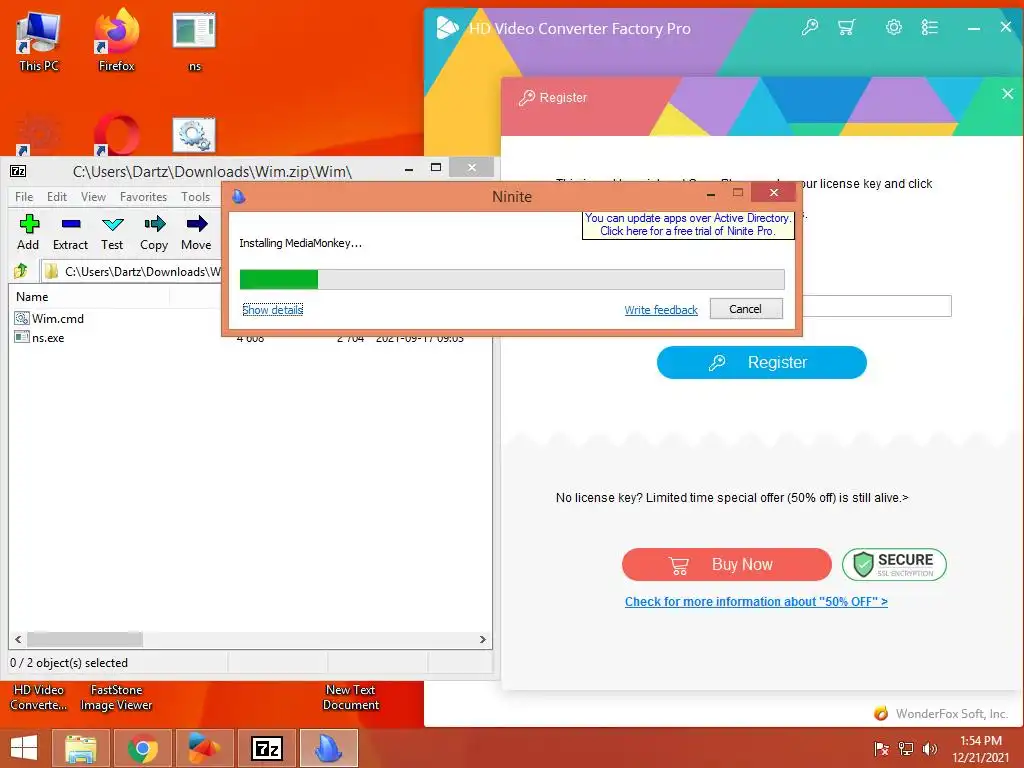The image size is (1024, 768).
Task: Click the Extract tool in 7-Zip
Action: pyautogui.click(x=70, y=232)
